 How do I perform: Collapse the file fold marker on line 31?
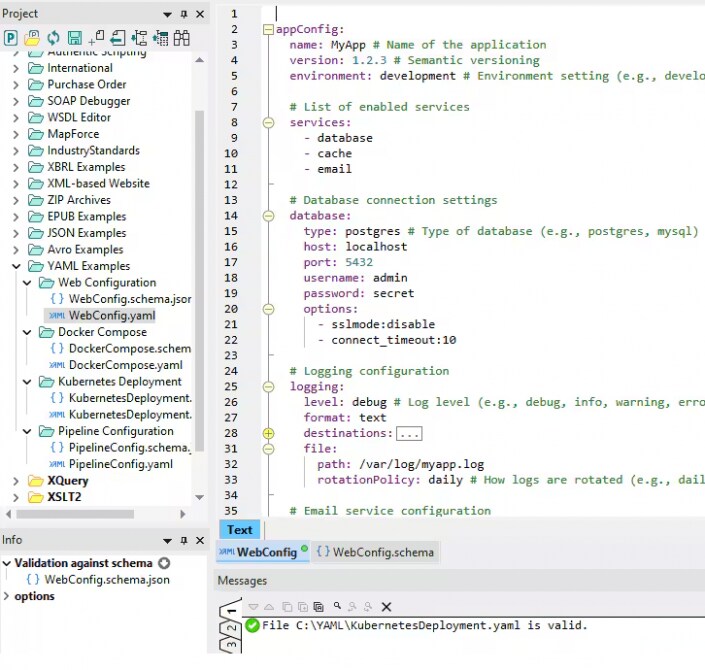pyautogui.click(x=268, y=449)
